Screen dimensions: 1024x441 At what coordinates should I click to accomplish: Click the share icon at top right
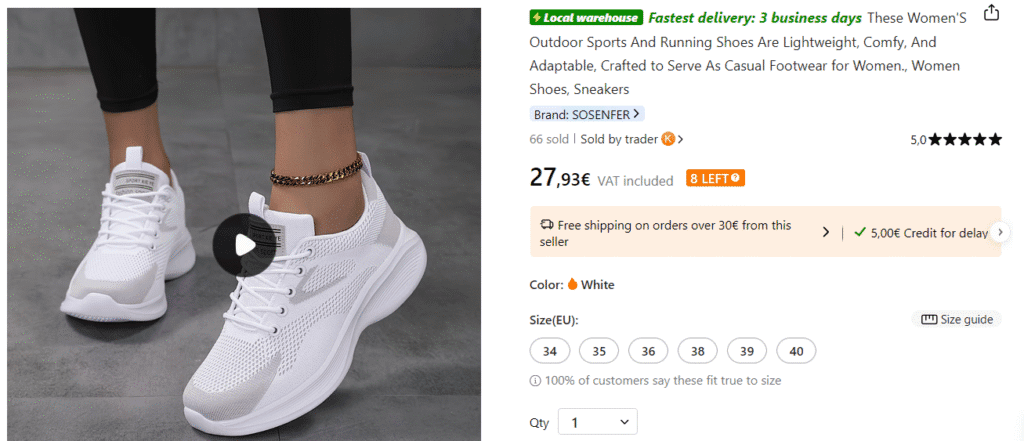[x=991, y=13]
